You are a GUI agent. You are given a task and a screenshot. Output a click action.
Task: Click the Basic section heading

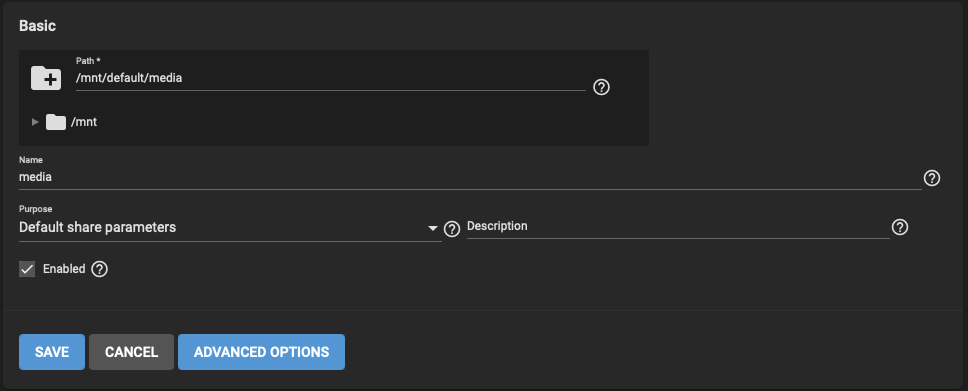38,26
